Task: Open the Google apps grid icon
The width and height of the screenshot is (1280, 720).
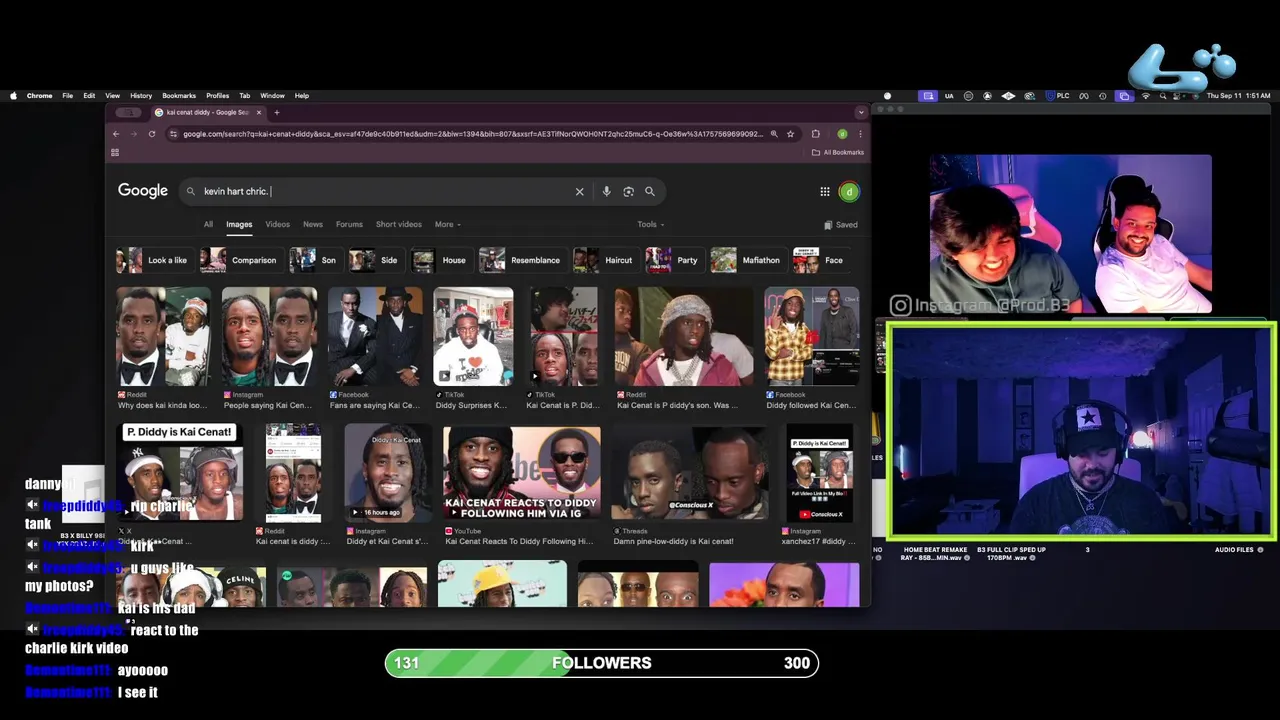Action: coord(825,191)
